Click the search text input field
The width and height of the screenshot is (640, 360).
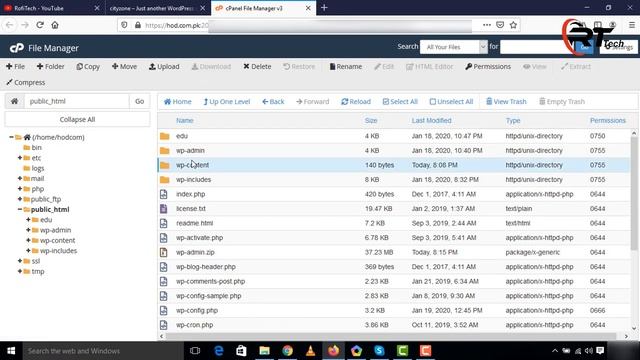[537, 47]
